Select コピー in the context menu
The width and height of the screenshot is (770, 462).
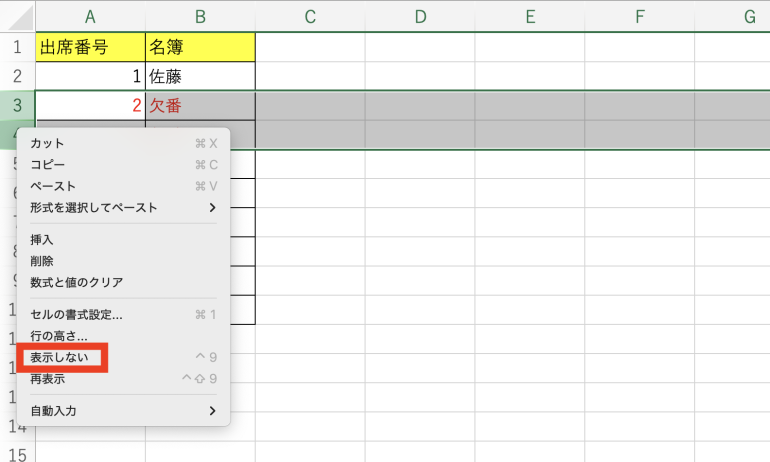[x=47, y=165]
